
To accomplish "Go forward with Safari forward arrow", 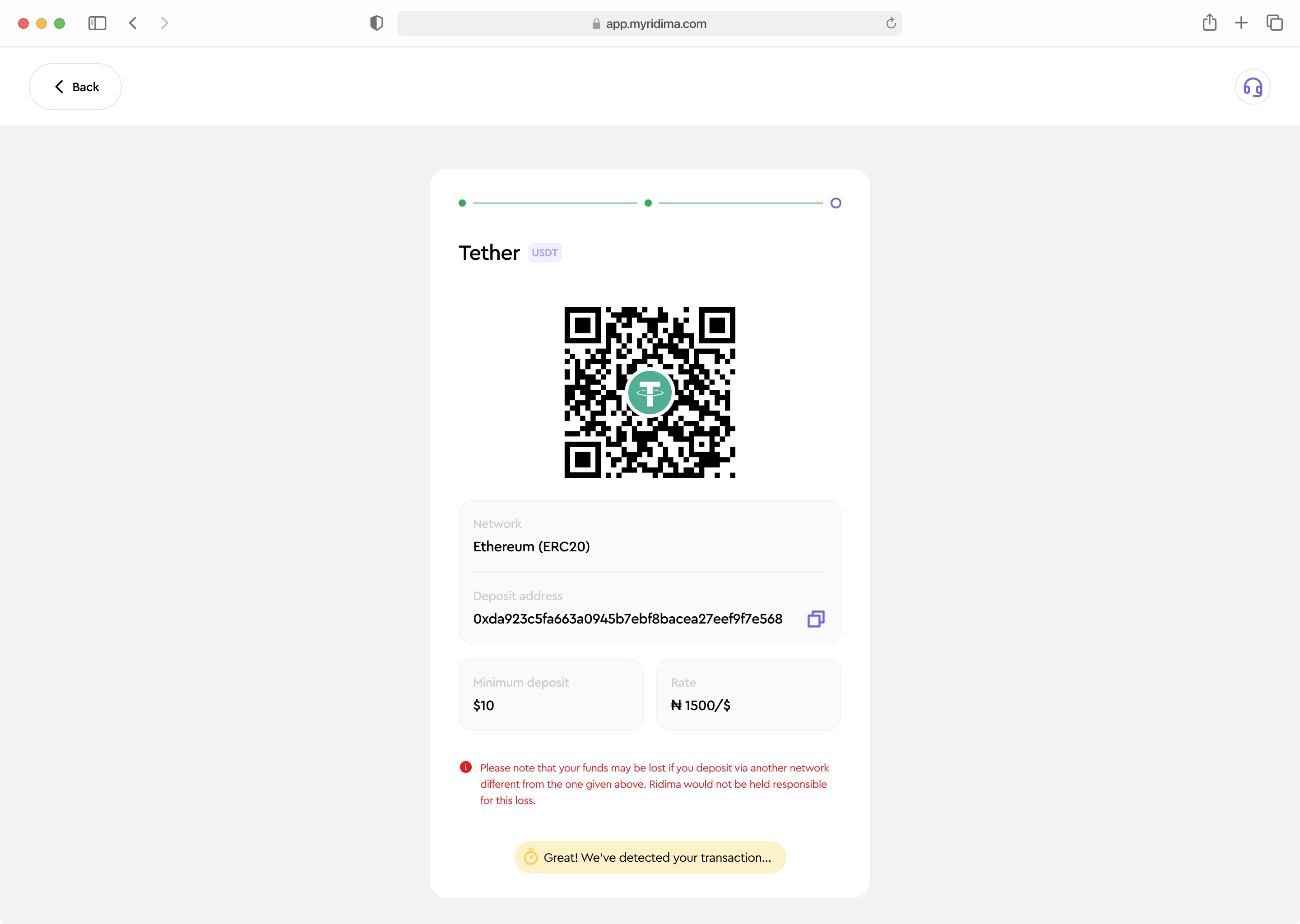I will click(164, 23).
